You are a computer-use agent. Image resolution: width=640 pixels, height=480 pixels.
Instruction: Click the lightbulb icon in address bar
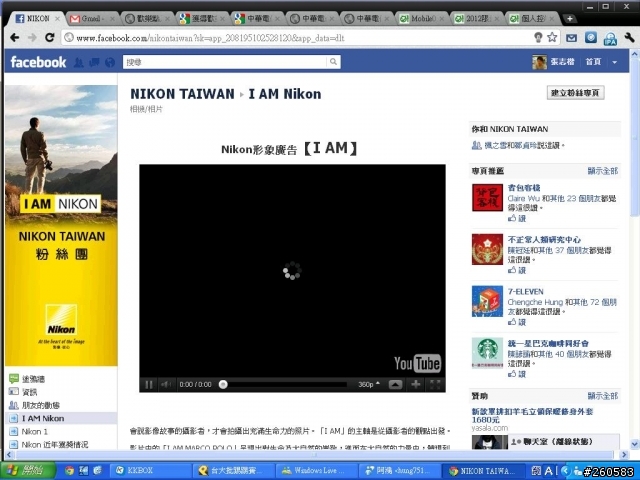point(538,38)
